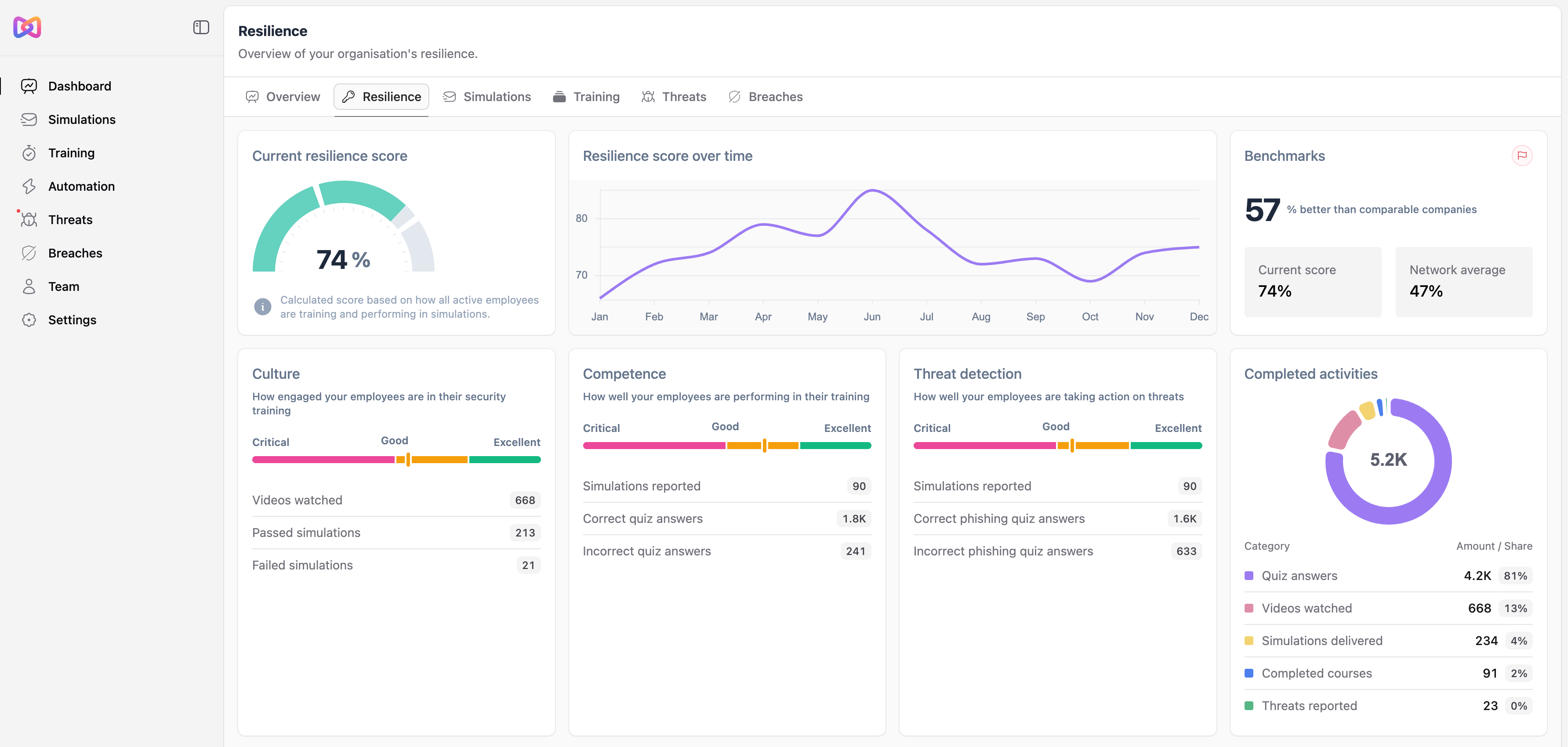
Task: Open Training stopwatch icon in sidebar
Action: (29, 153)
